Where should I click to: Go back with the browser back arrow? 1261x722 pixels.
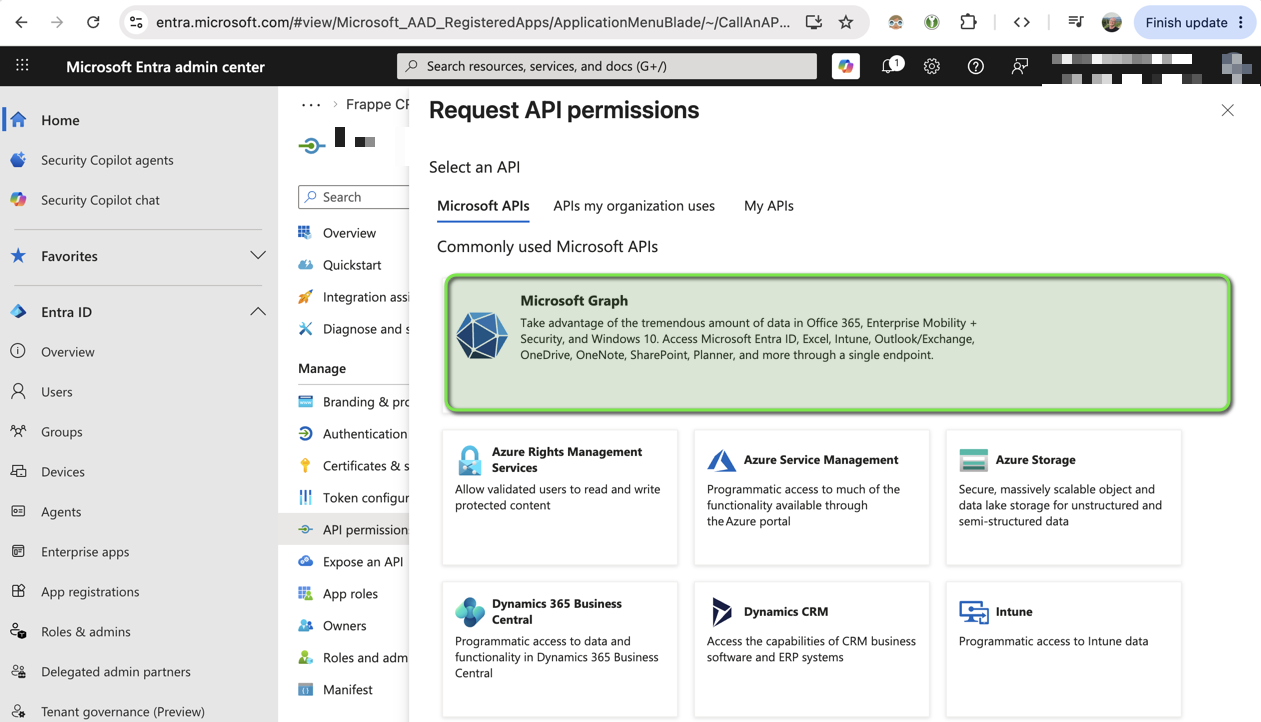click(22, 22)
